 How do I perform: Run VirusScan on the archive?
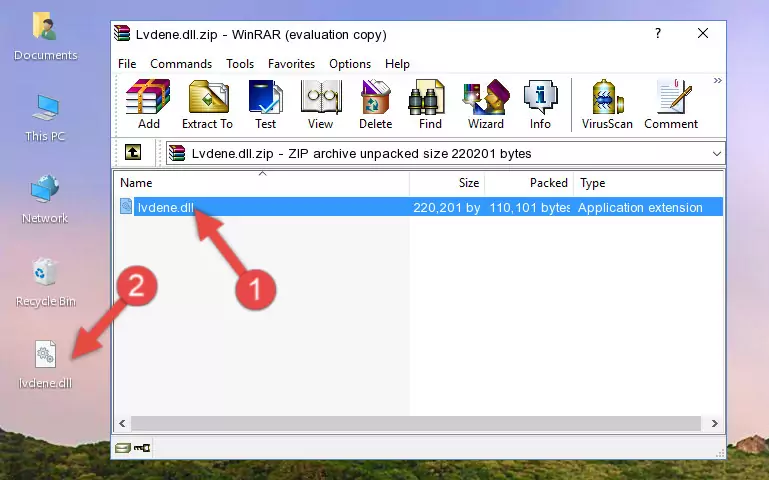[607, 104]
